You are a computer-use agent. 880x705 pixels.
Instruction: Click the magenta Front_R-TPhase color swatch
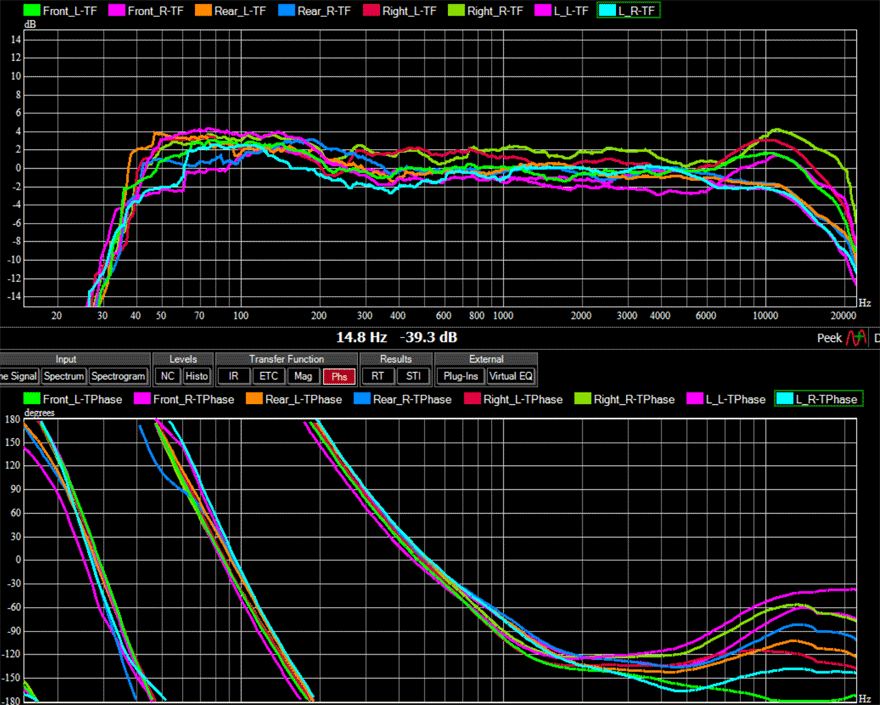coord(143,399)
